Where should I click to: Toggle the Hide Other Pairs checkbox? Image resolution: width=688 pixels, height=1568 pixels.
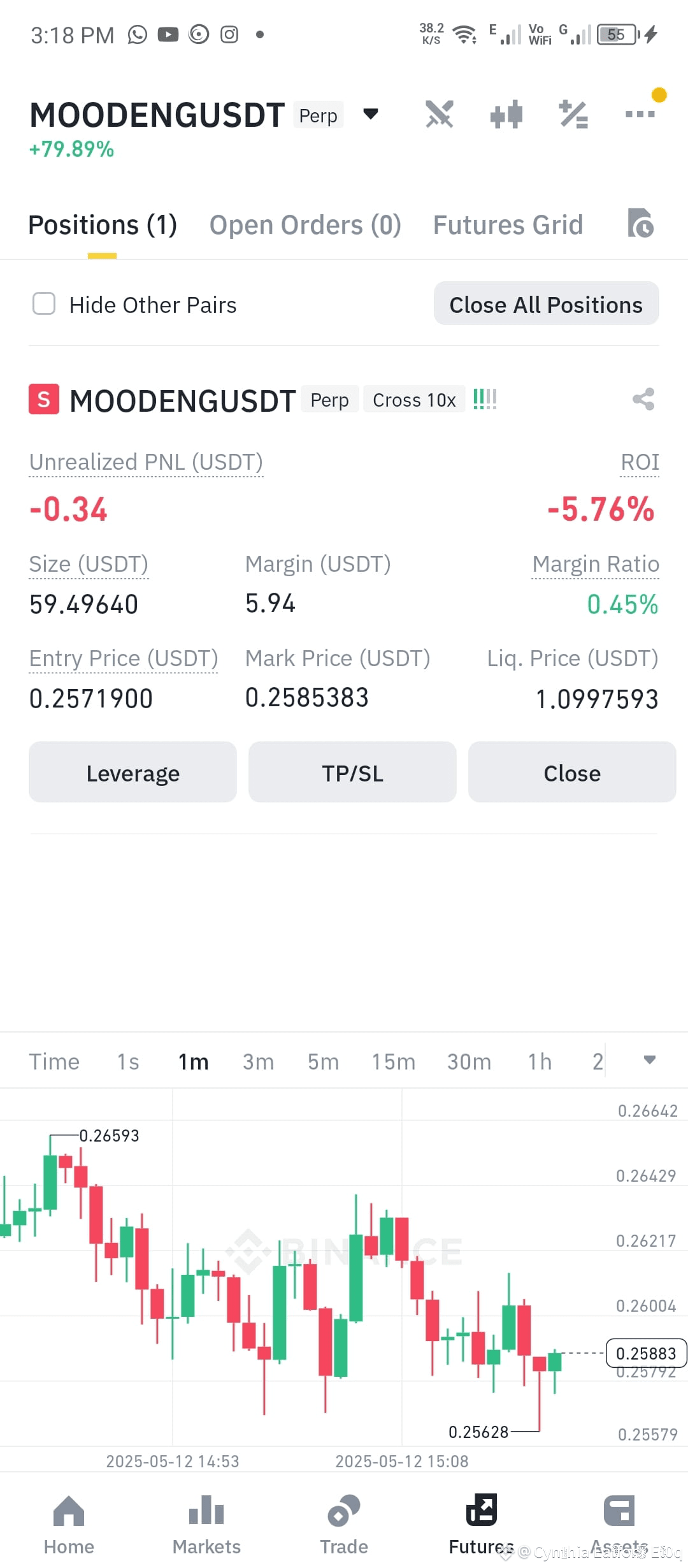pyautogui.click(x=44, y=304)
